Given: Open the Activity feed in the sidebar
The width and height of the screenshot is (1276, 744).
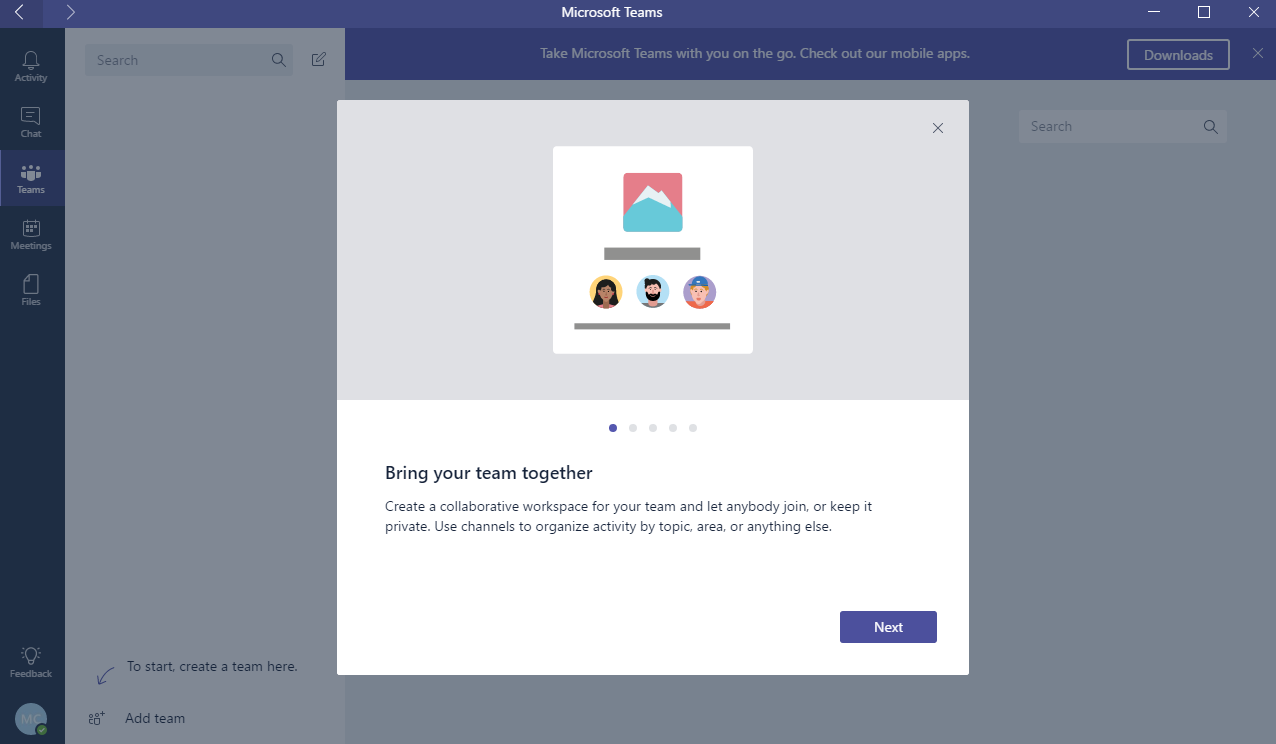Looking at the screenshot, I should coord(31,66).
